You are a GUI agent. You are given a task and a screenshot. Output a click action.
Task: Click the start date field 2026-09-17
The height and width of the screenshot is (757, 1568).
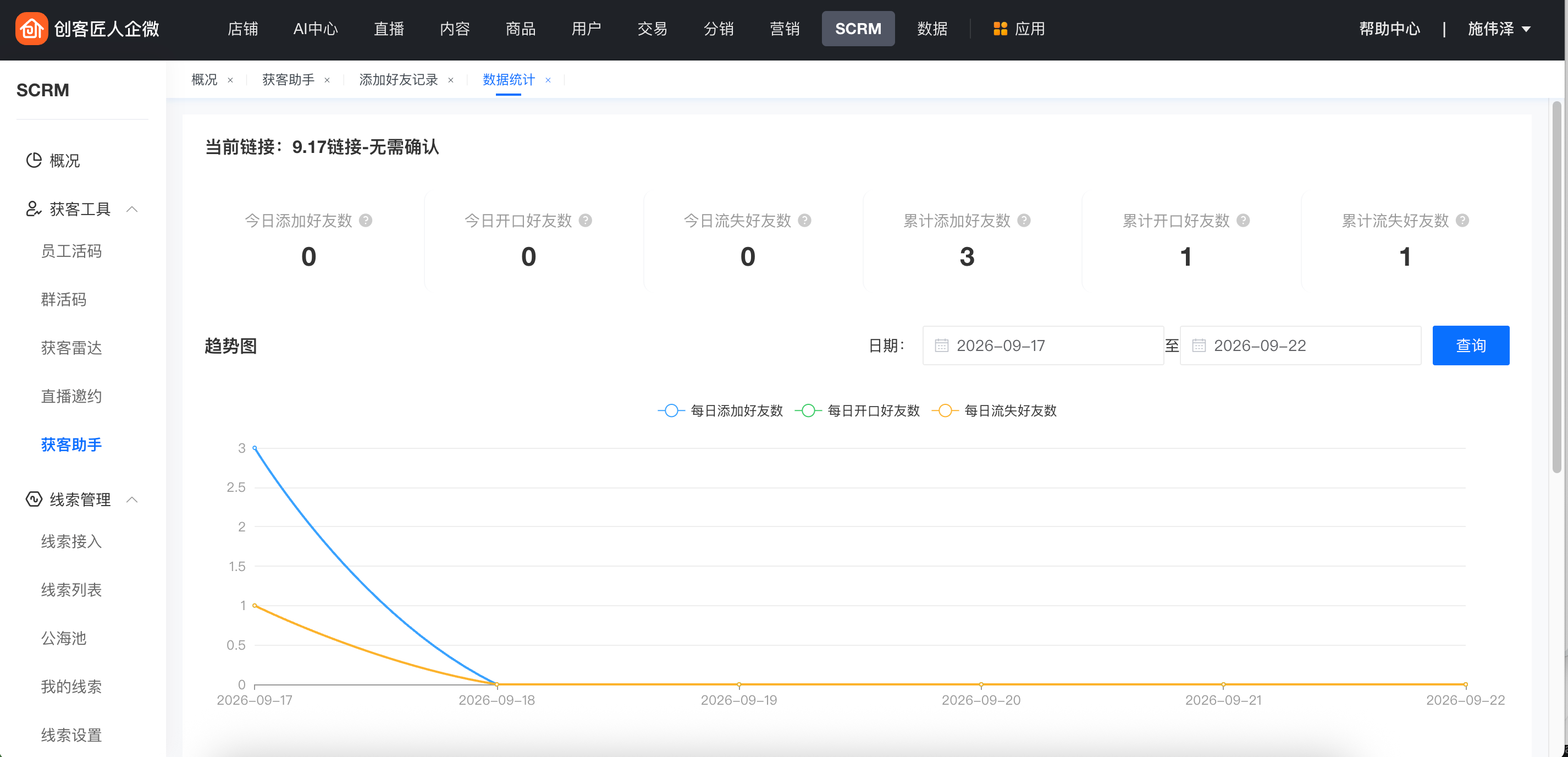click(1043, 345)
